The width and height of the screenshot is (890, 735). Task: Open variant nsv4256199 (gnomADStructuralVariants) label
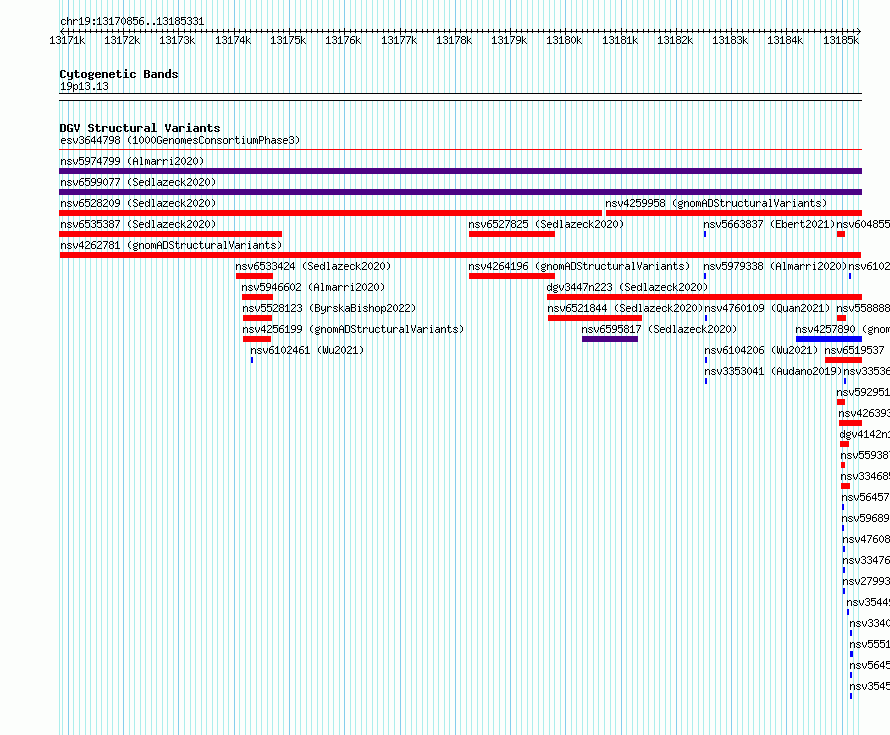[x=353, y=329]
